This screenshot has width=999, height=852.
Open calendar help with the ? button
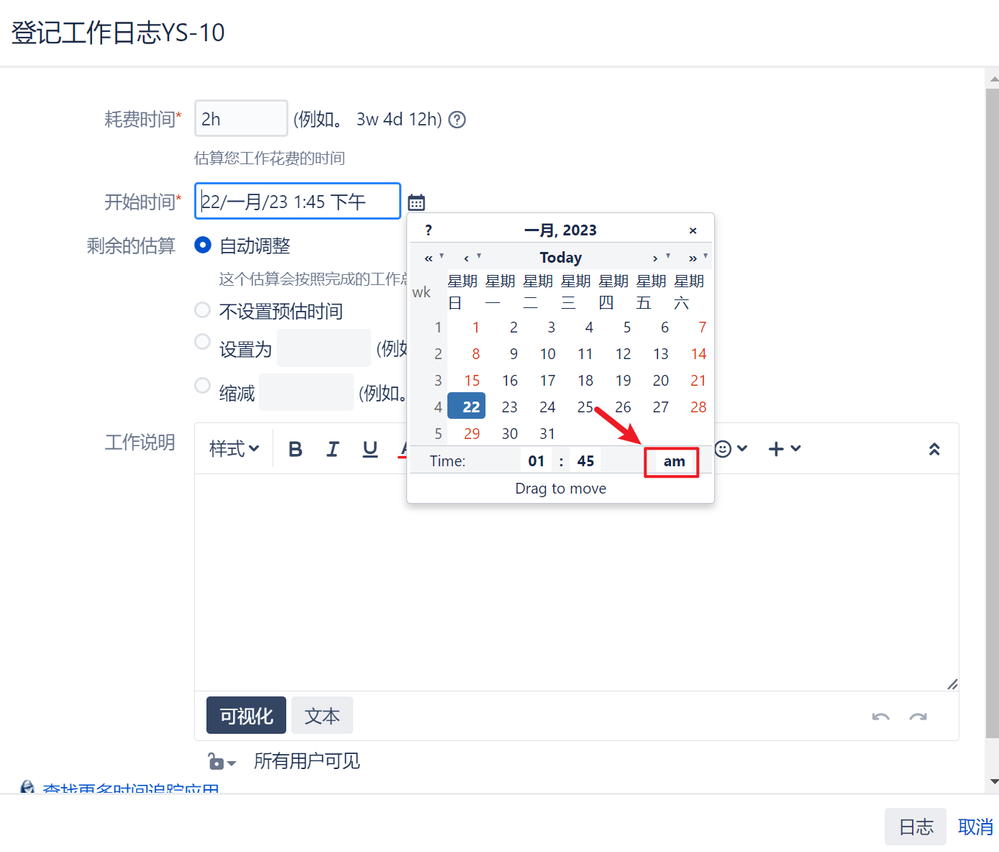tap(428, 230)
